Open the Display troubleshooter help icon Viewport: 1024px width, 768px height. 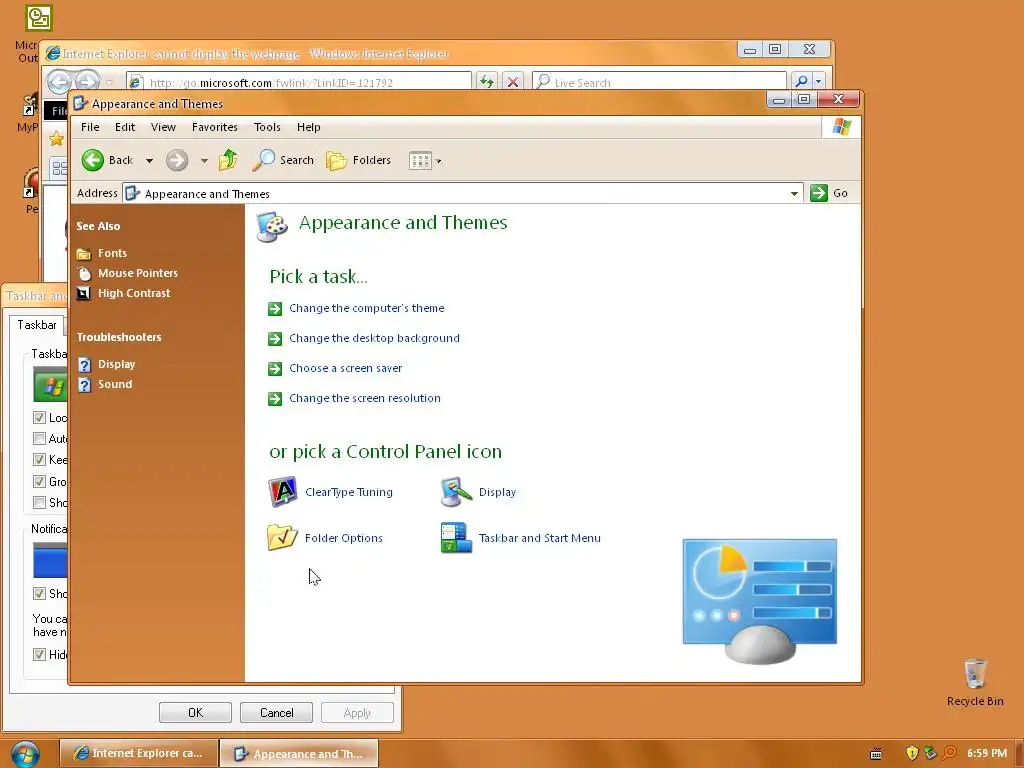click(x=84, y=364)
